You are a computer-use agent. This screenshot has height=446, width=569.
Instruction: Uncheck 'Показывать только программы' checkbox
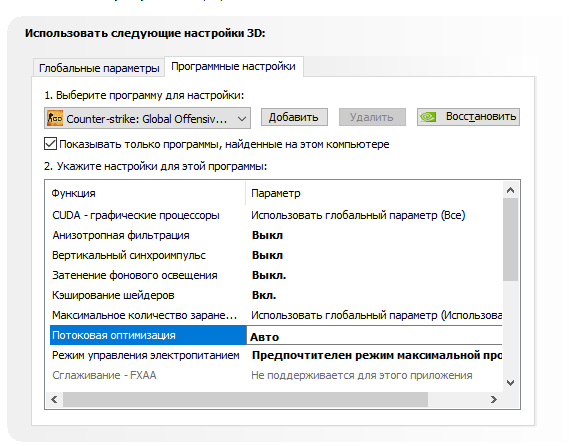[50, 144]
